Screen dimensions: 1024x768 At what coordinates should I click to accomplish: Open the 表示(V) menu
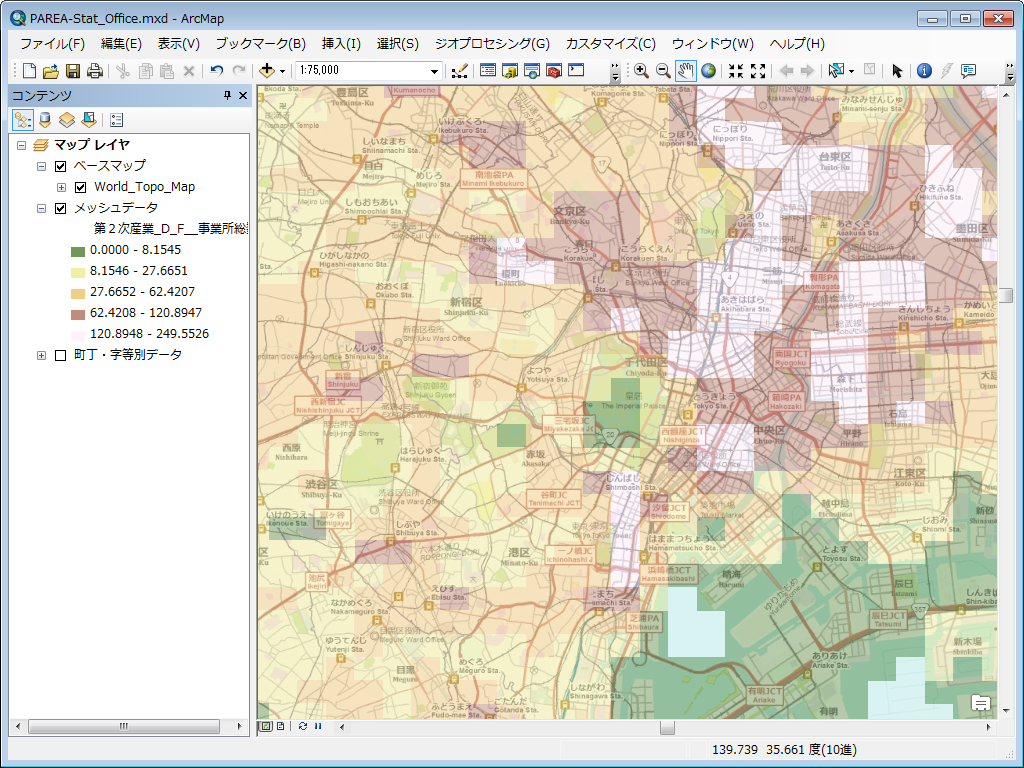(178, 44)
